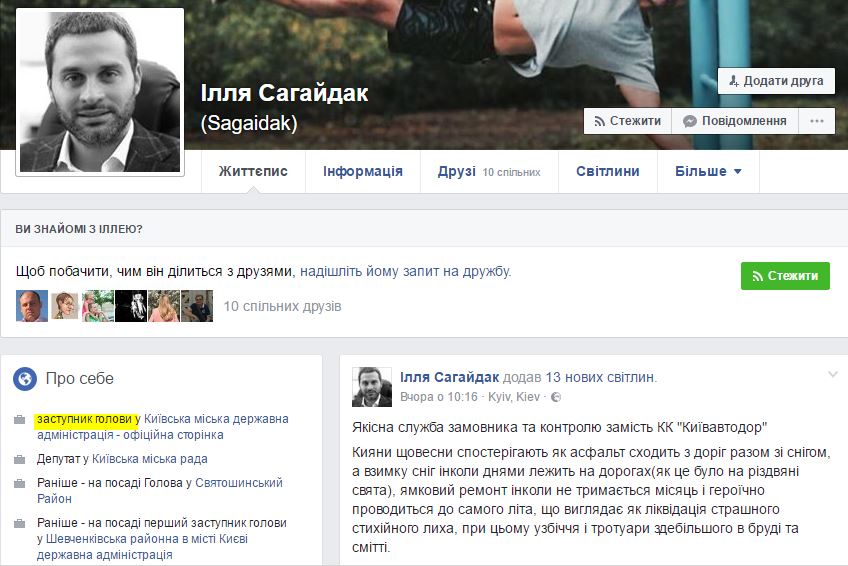Viewport: 848px width, 566px height.
Task: Click the globe icon beside Про себе
Action: click(25, 379)
